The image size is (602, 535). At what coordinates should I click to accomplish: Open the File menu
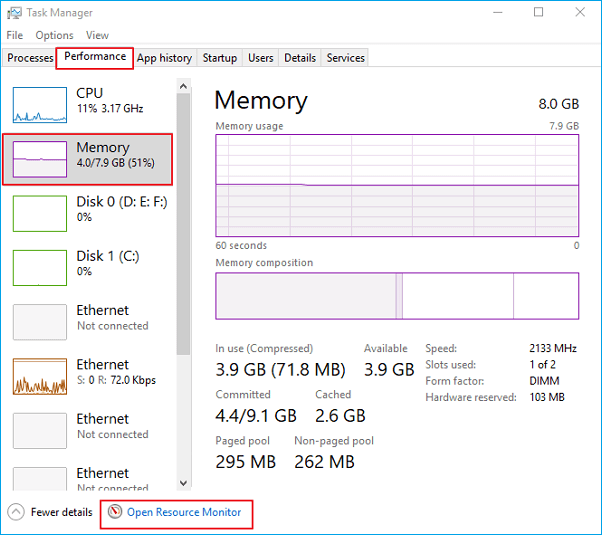[15, 35]
